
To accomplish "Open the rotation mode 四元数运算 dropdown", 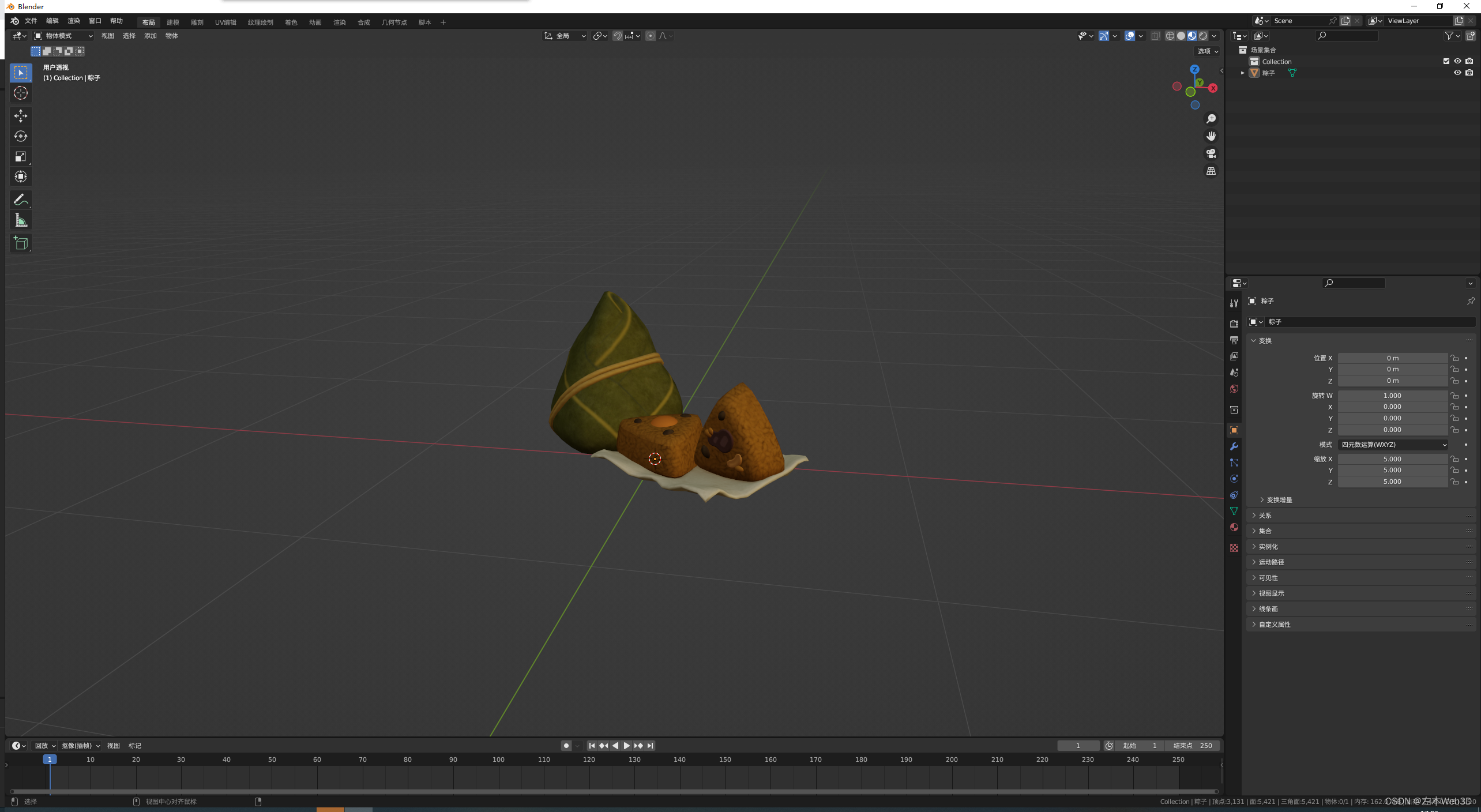I will coord(1393,445).
